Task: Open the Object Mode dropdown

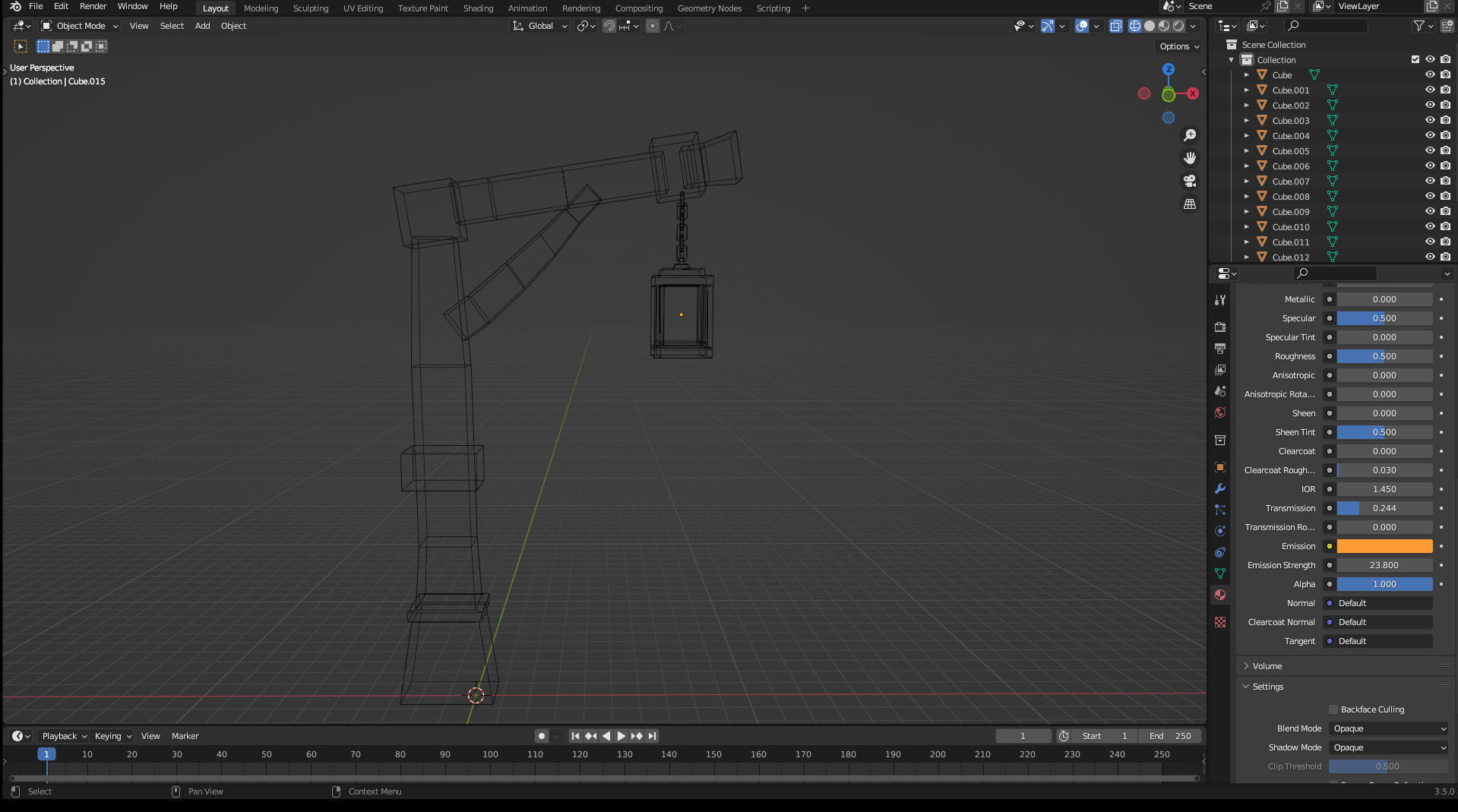Action: tap(80, 26)
